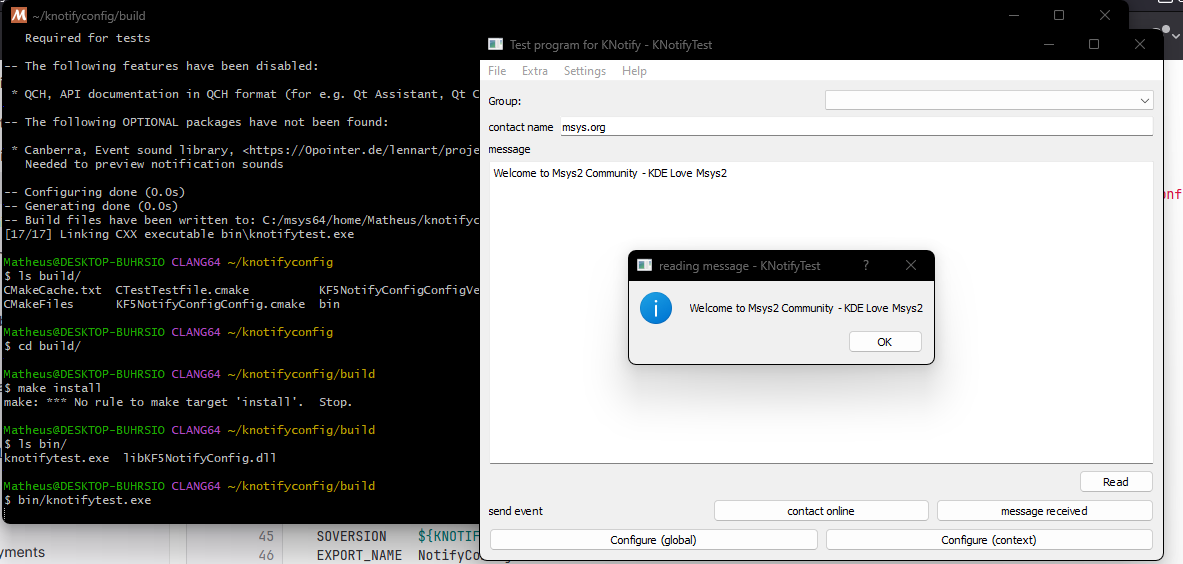Click the contact name field with msys.org
Viewport: 1183px width, 564px height.
856,127
